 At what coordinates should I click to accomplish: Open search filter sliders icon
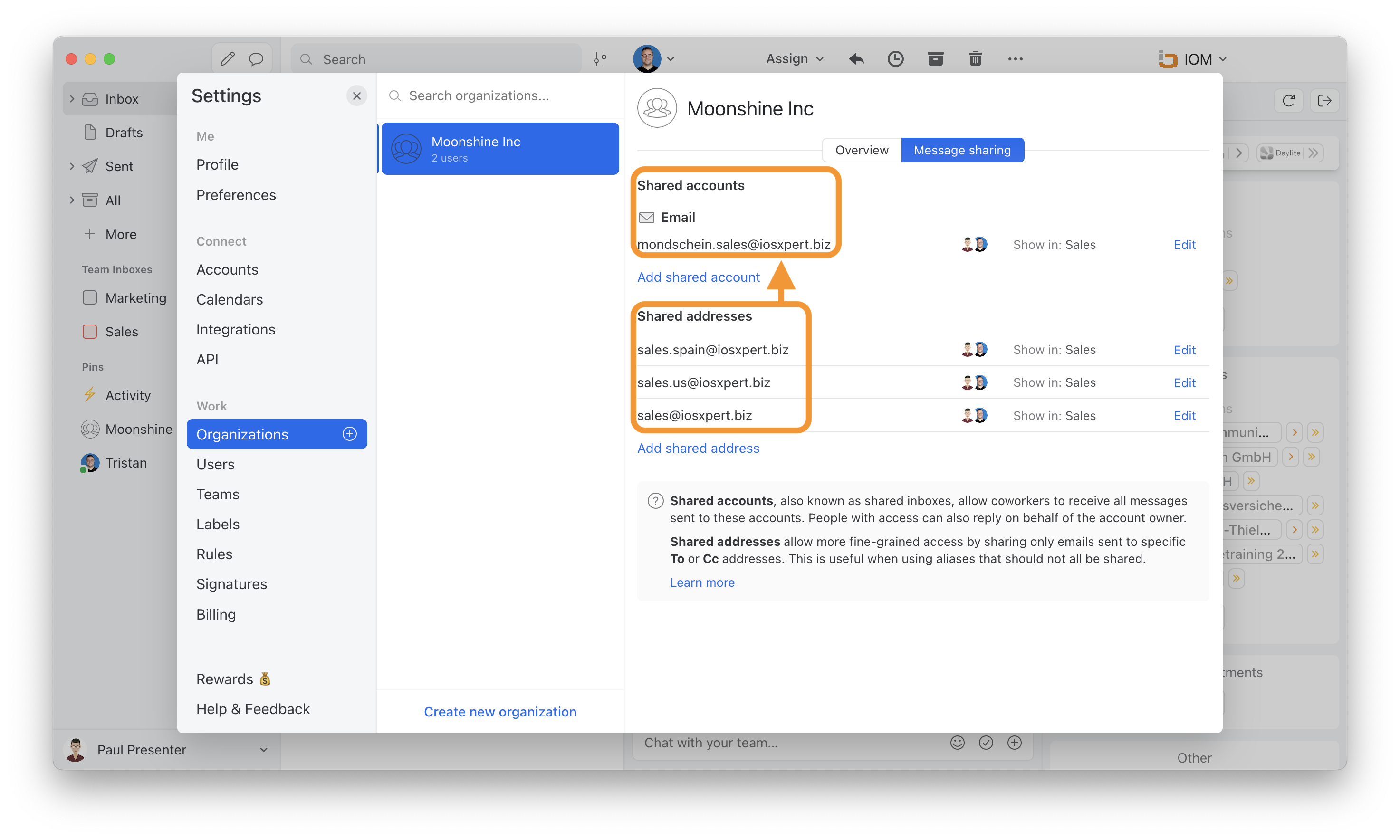(x=600, y=59)
